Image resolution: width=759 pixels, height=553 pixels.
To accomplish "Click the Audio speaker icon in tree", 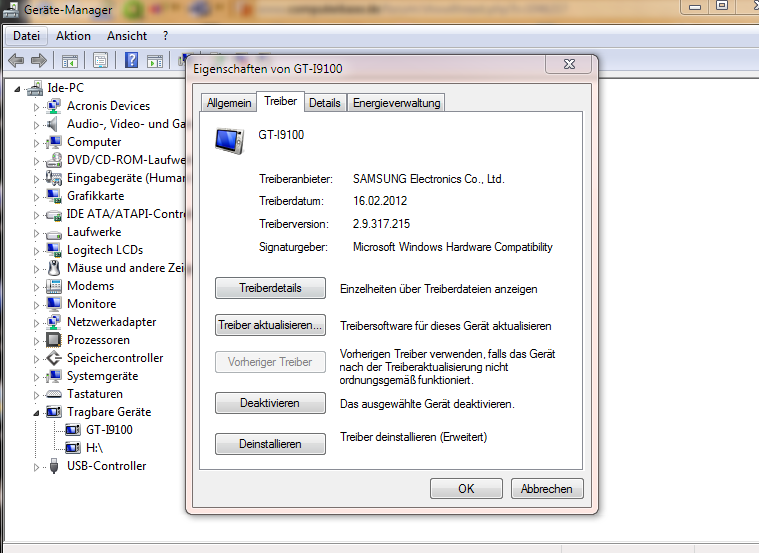I will point(53,124).
